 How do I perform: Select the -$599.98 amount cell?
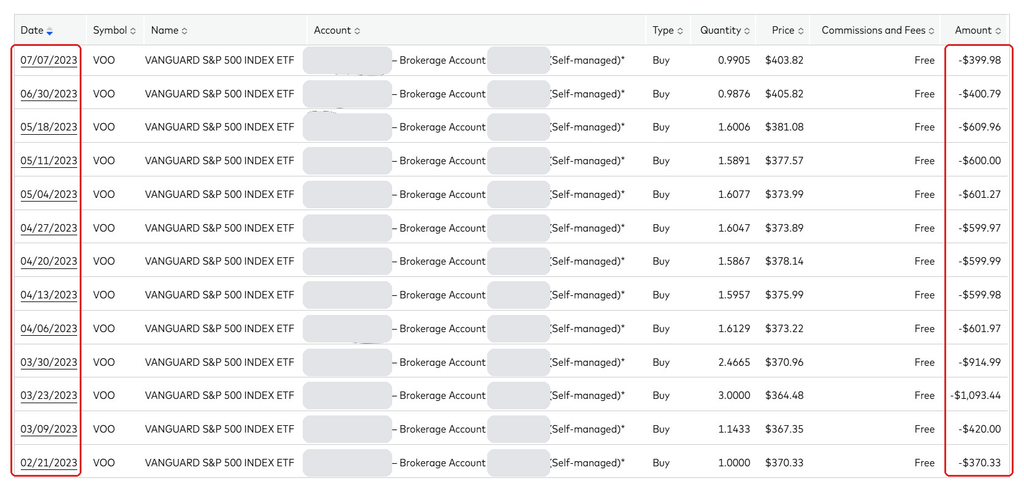(x=980, y=295)
